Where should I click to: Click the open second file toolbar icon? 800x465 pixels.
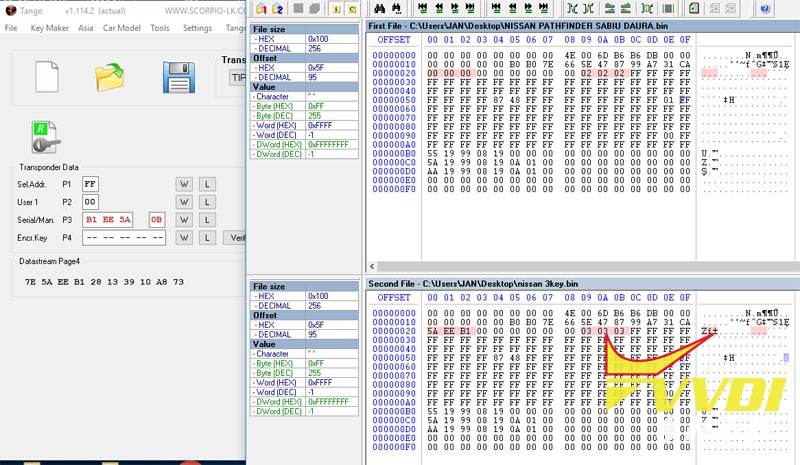click(x=278, y=8)
